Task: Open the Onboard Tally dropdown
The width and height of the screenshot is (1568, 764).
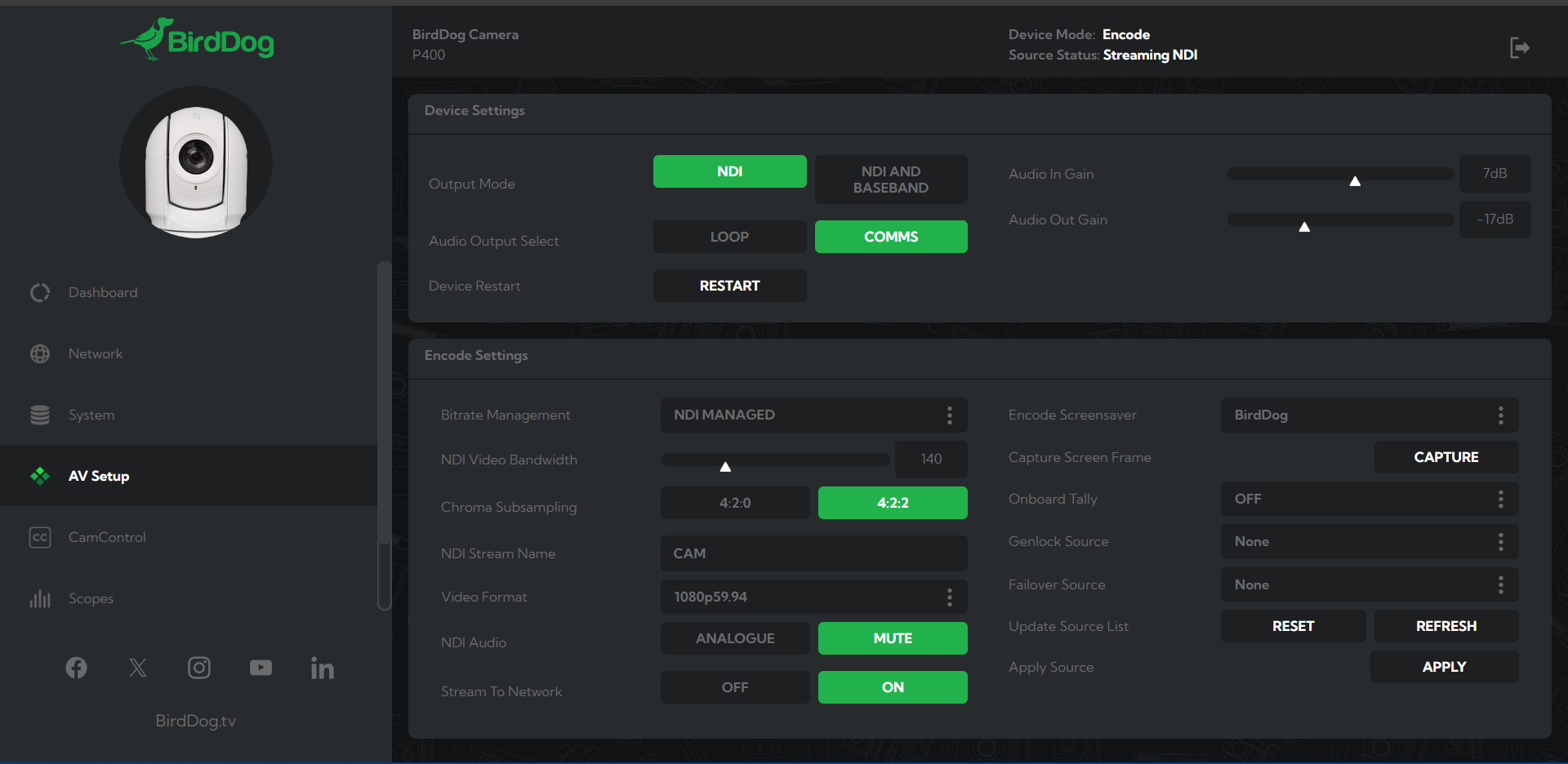Action: click(1370, 499)
